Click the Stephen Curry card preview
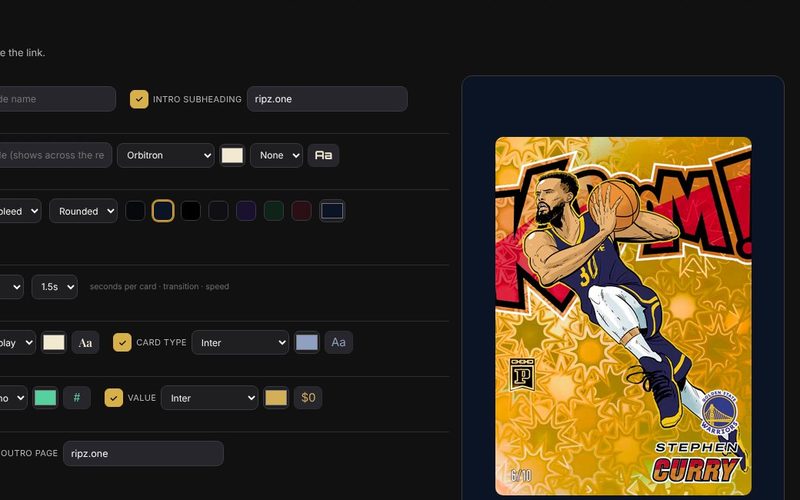The height and width of the screenshot is (500, 800). tap(623, 316)
